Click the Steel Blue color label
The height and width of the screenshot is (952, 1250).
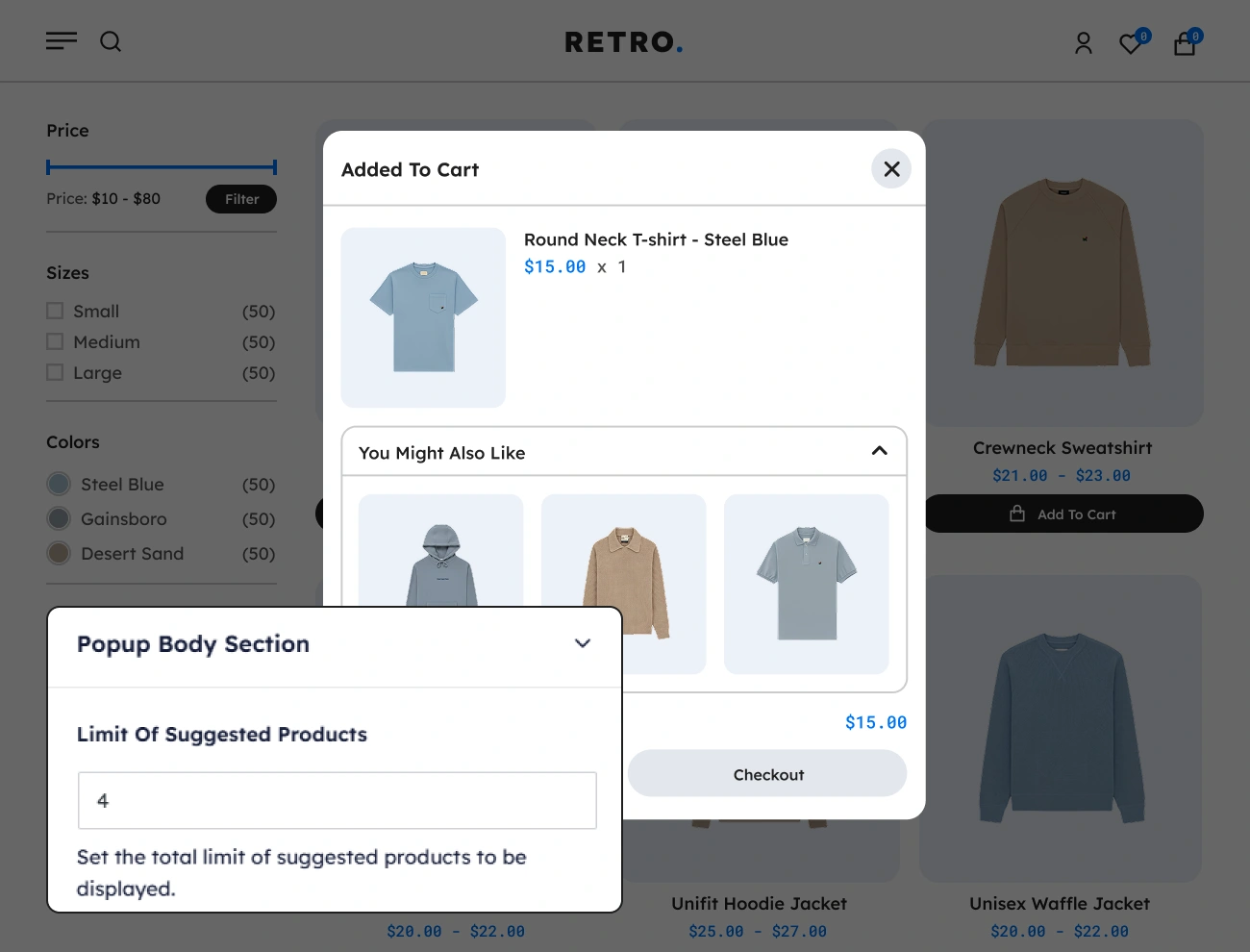coord(122,485)
